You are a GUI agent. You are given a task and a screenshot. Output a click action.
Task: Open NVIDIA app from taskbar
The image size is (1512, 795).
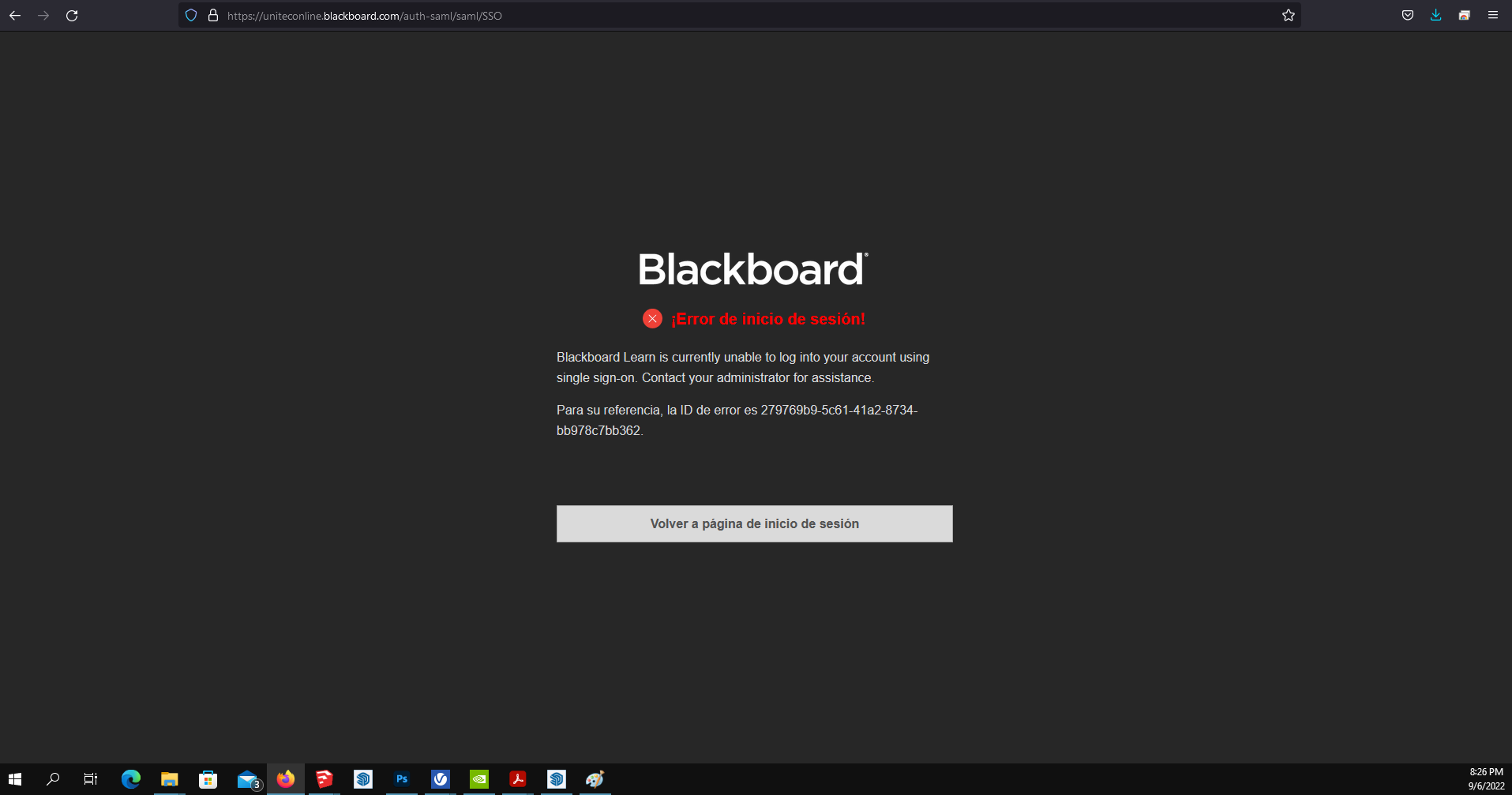coord(479,779)
